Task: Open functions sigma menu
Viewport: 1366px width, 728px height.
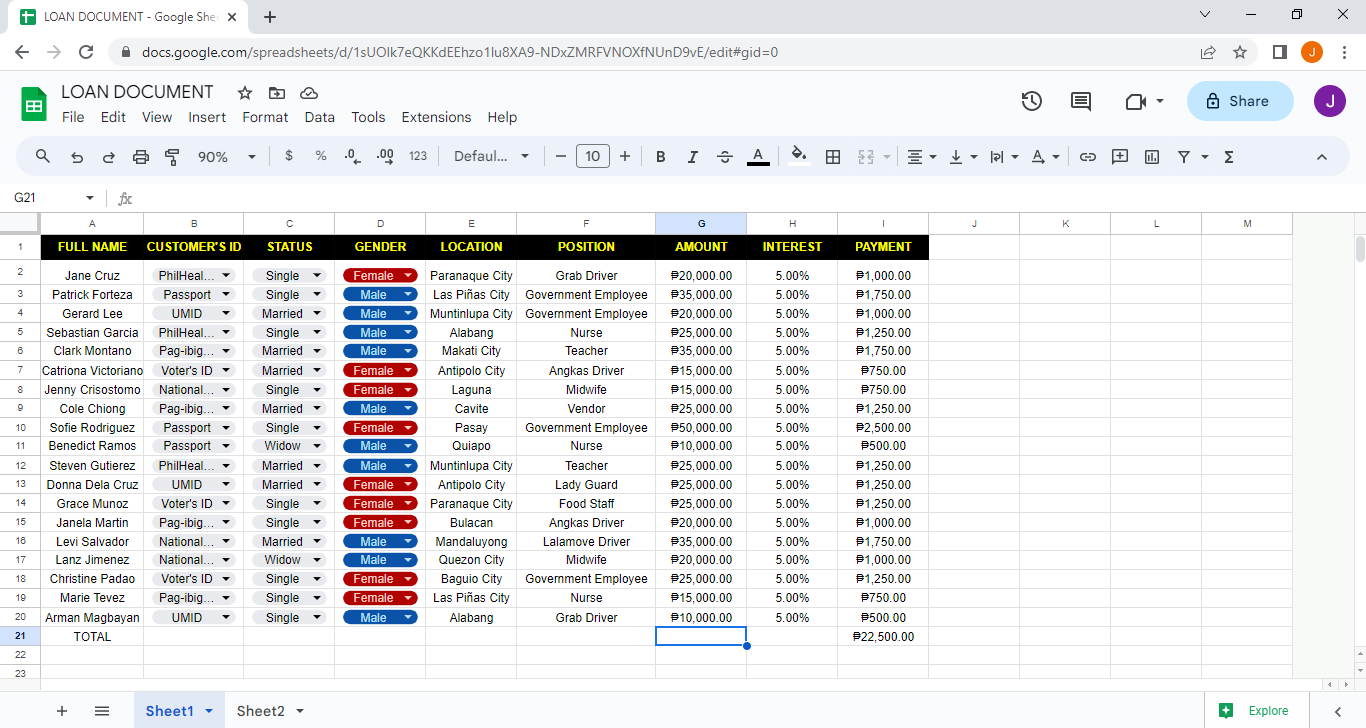Action: click(x=1229, y=157)
